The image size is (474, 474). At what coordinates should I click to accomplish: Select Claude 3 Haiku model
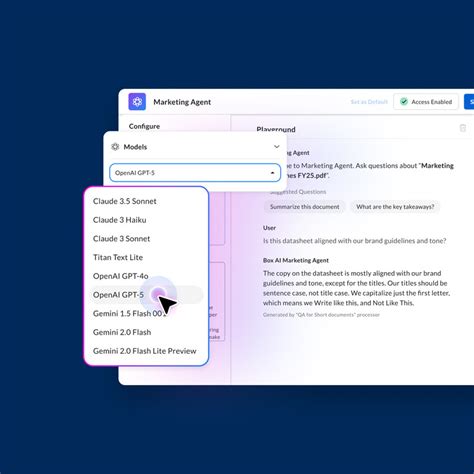click(120, 220)
